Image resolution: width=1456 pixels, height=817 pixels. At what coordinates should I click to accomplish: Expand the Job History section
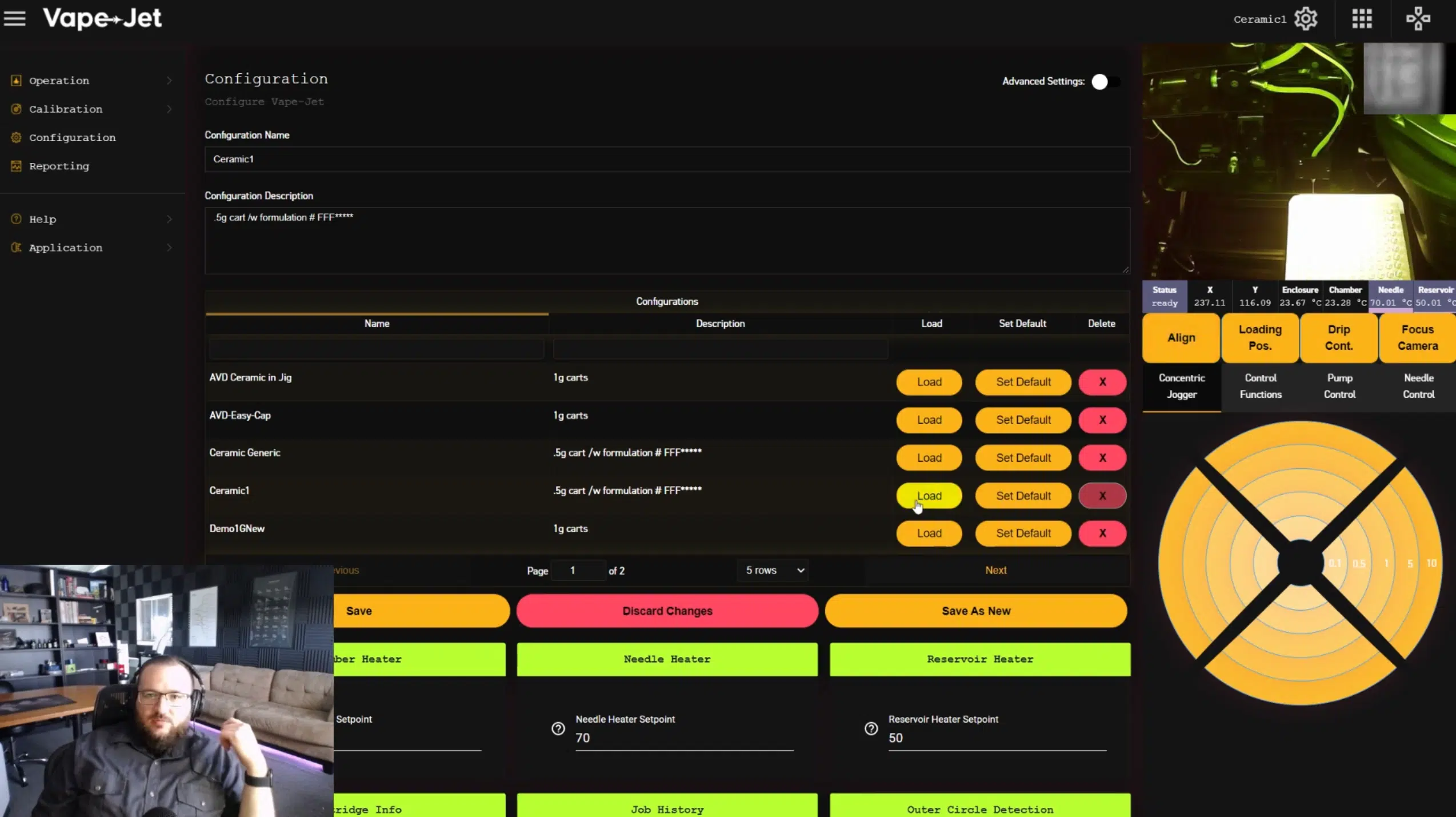(667, 806)
